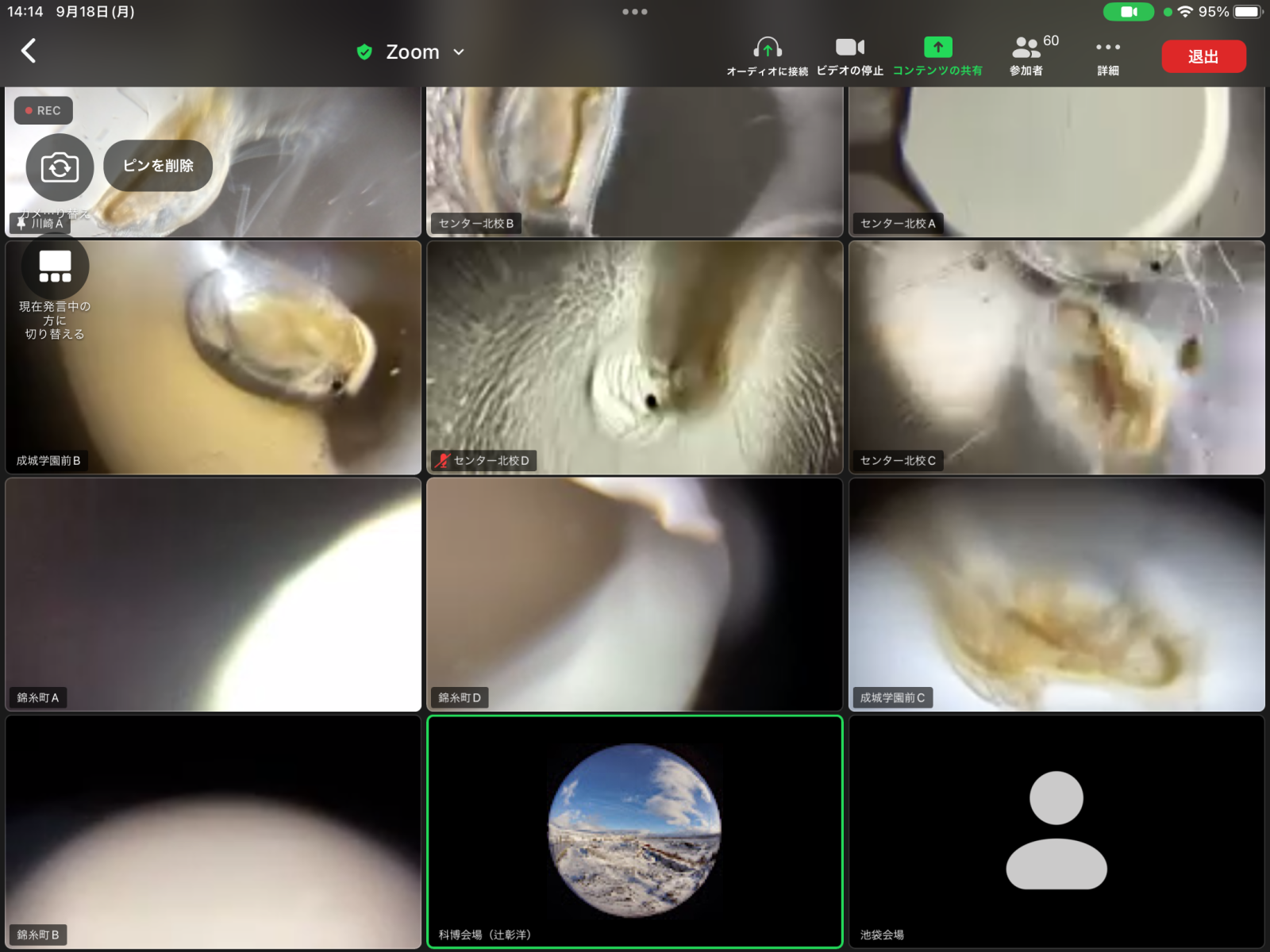1270x952 pixels.
Task: Stop video using the camera icon
Action: 849,48
